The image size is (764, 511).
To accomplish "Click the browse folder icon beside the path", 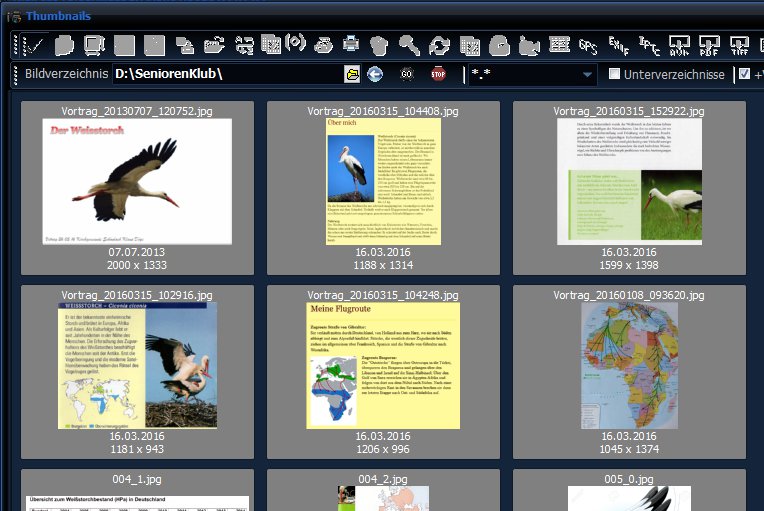I will 352,74.
